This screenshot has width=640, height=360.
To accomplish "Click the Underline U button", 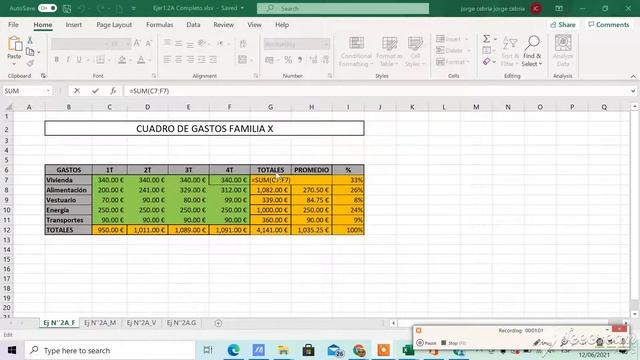I will (x=79, y=60).
